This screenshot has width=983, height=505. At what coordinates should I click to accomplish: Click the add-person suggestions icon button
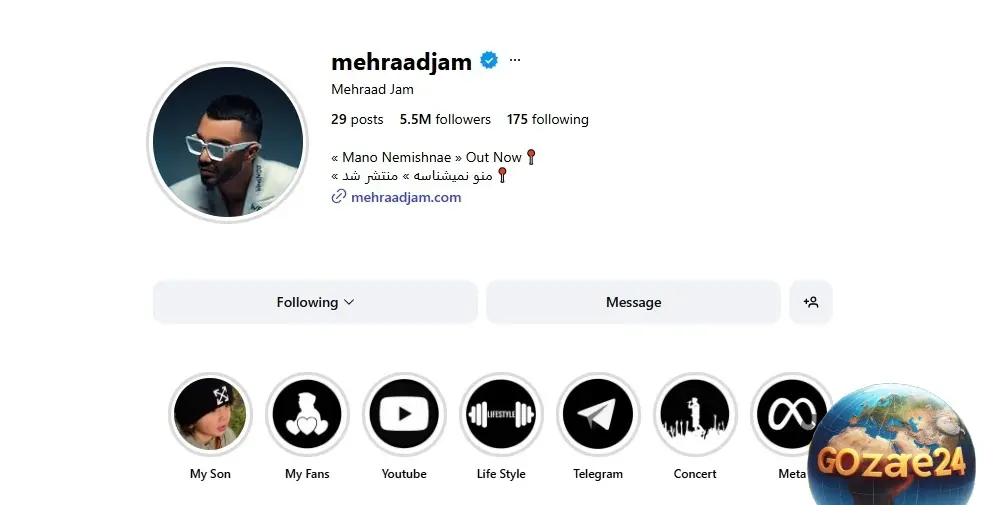coord(811,302)
